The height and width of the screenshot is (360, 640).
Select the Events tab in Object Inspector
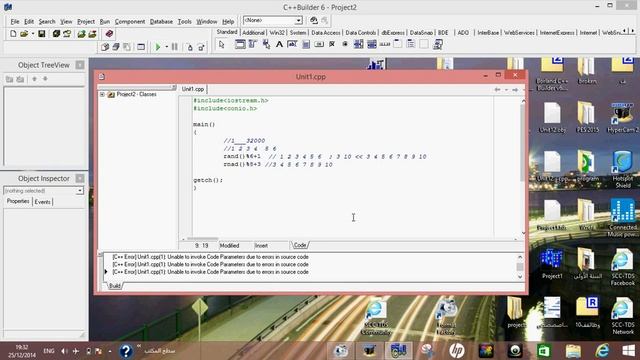pos(42,202)
